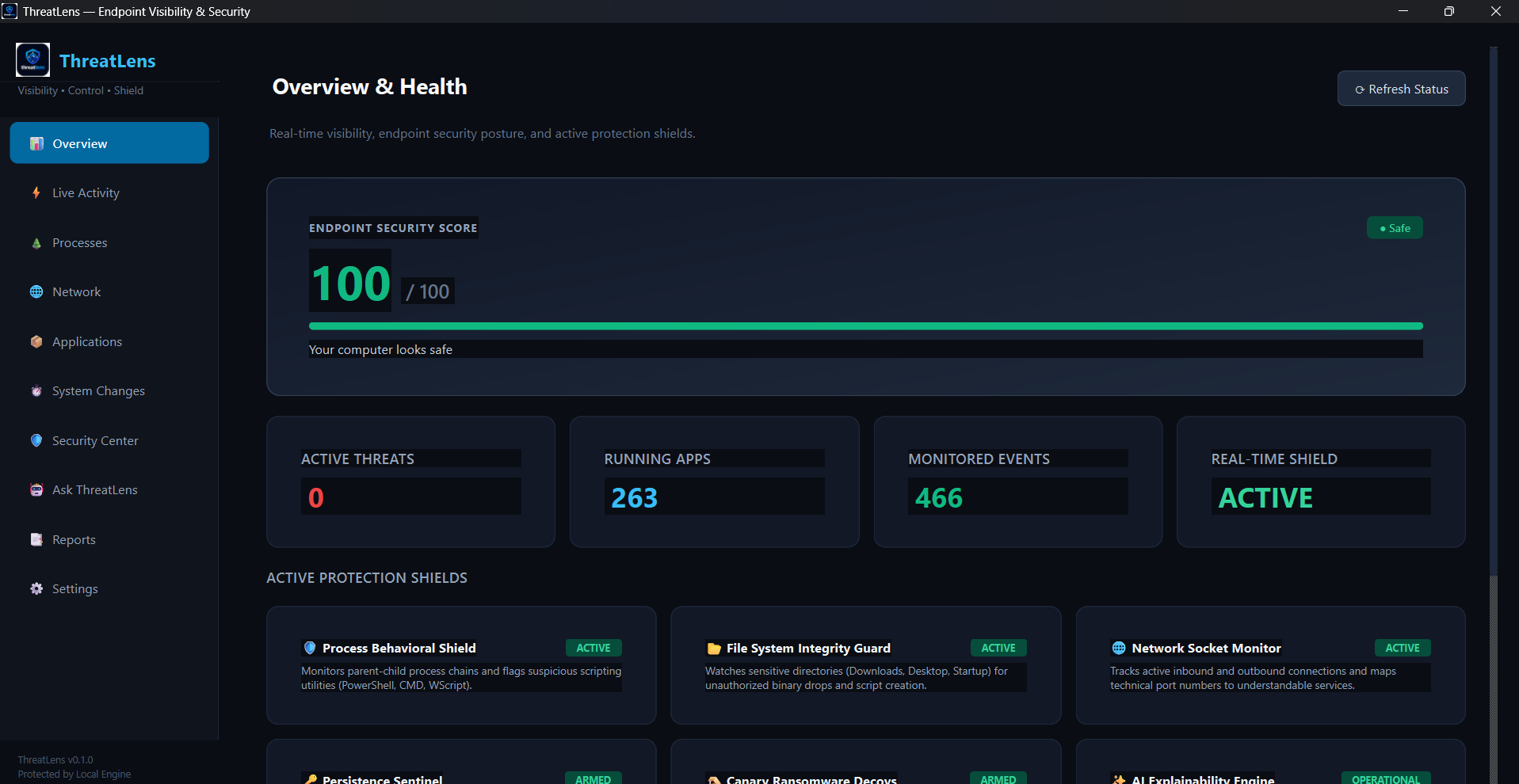Click the Live Activity lightning icon
1519x784 pixels.
pos(36,192)
